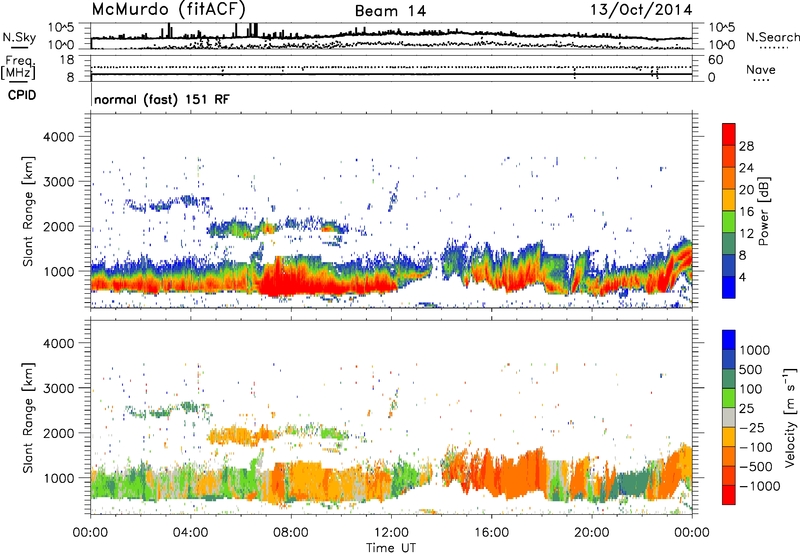This screenshot has height=554, width=800.
Task: Select the Velocity [m s-1] color bar label
Action: [790, 417]
